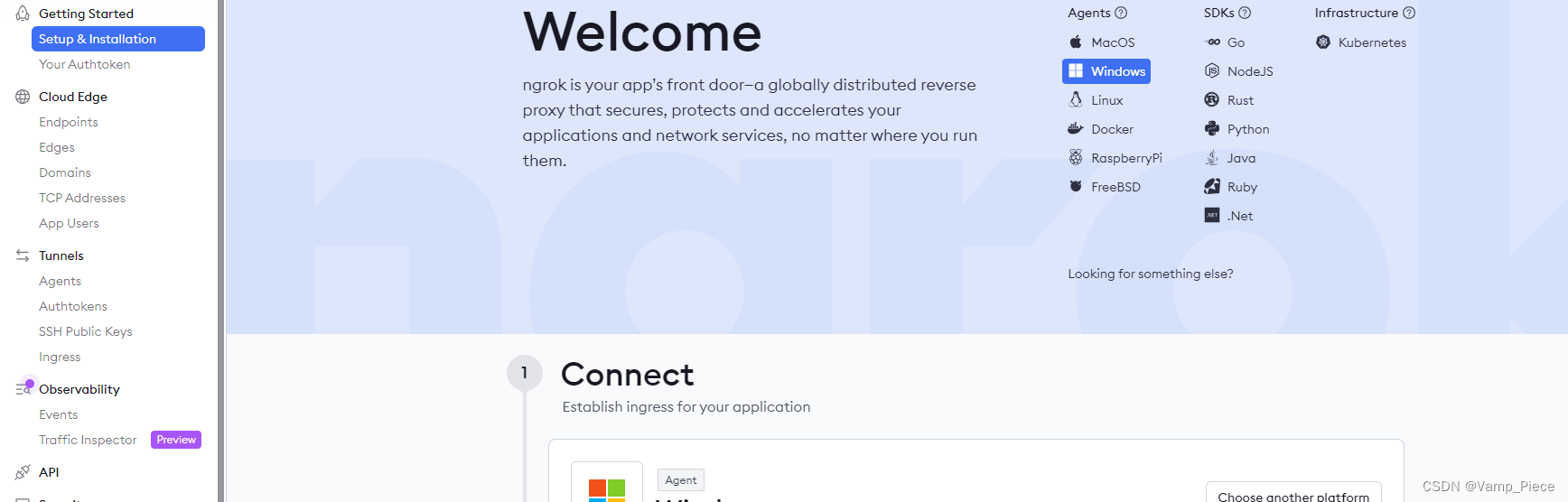Click the NodeJS icon

tap(1212, 71)
